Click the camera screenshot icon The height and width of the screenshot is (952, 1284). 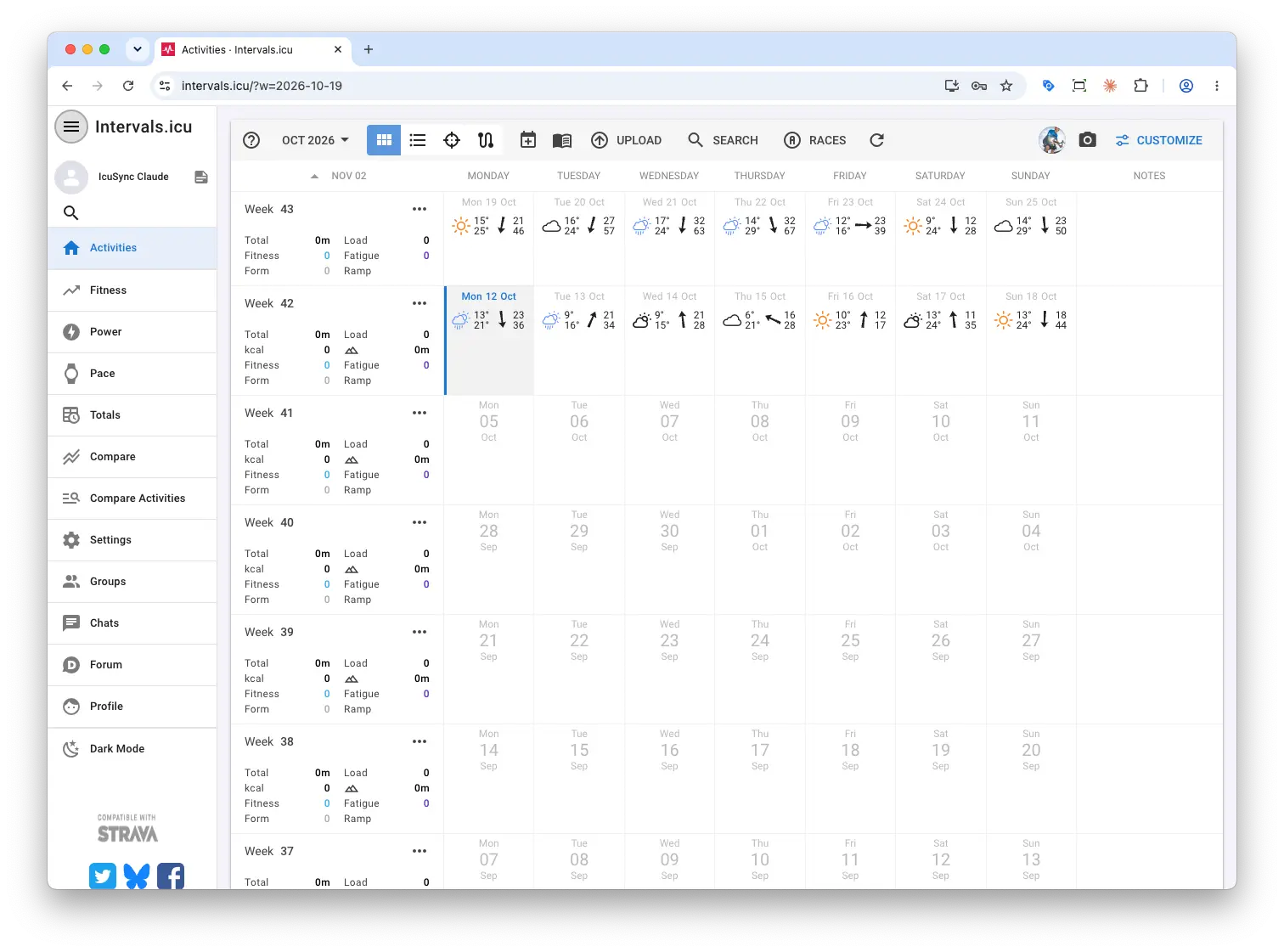1088,140
